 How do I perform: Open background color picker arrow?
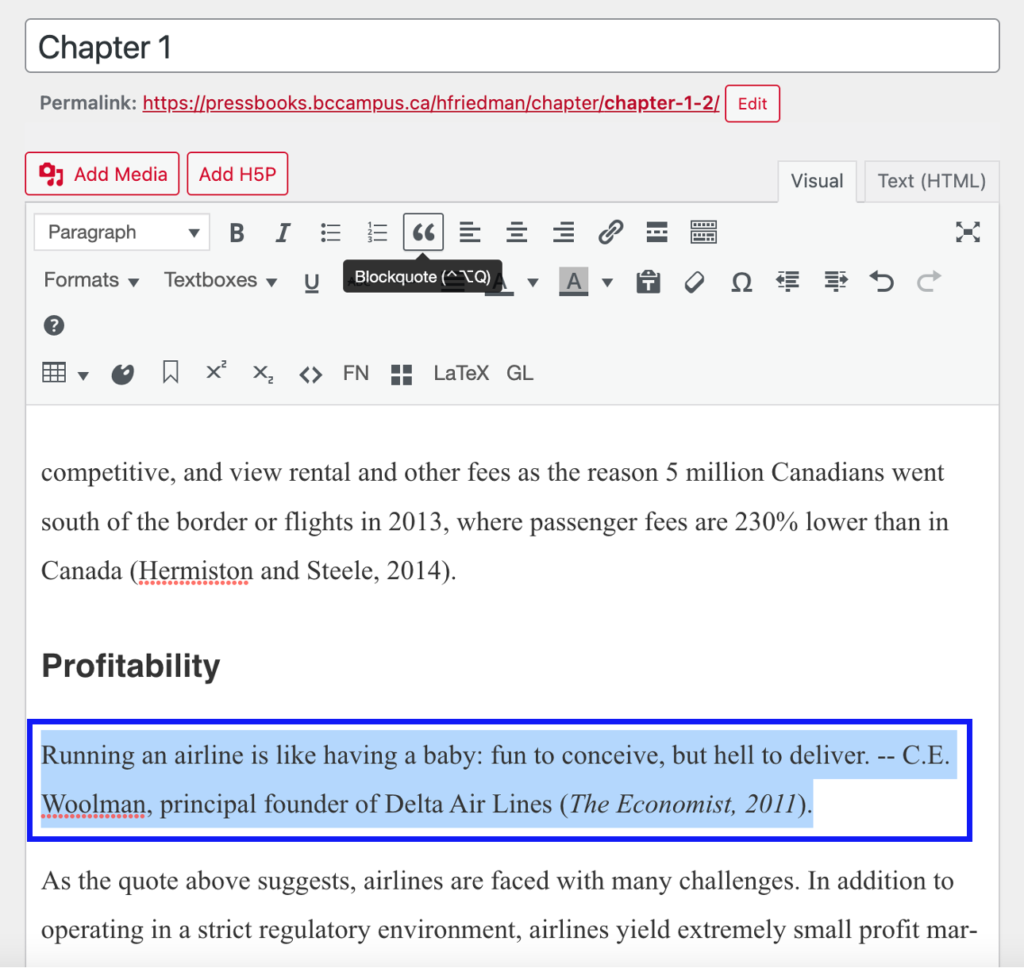(607, 282)
